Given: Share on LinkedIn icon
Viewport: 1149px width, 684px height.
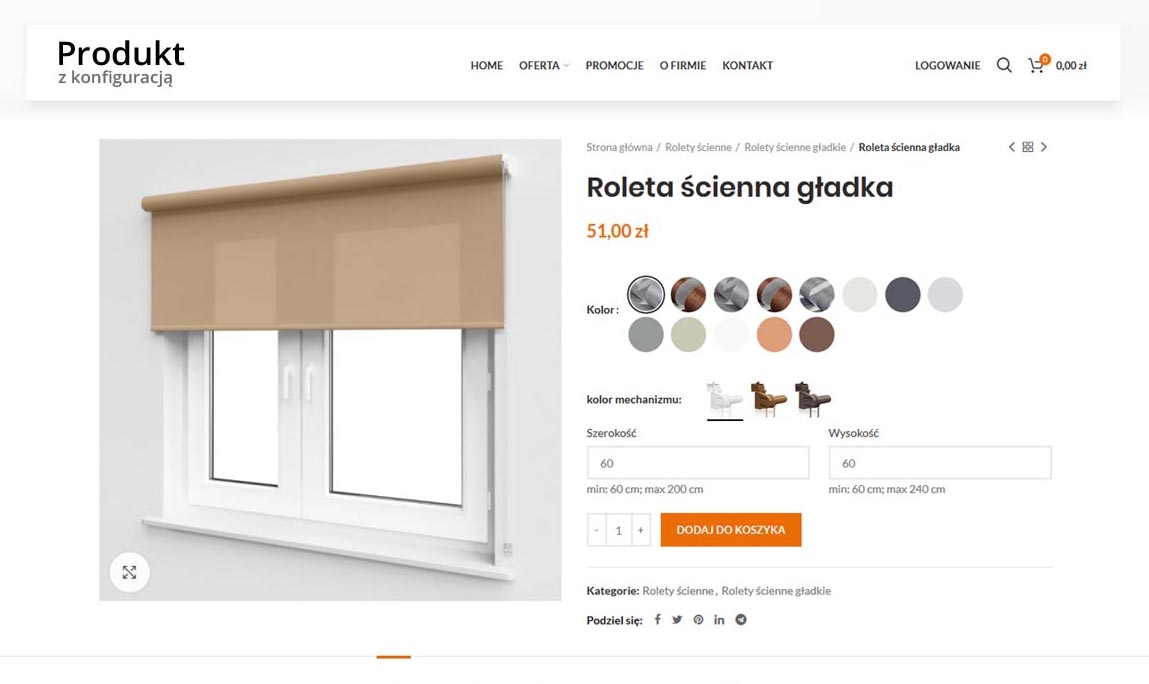Looking at the screenshot, I should click(x=719, y=619).
